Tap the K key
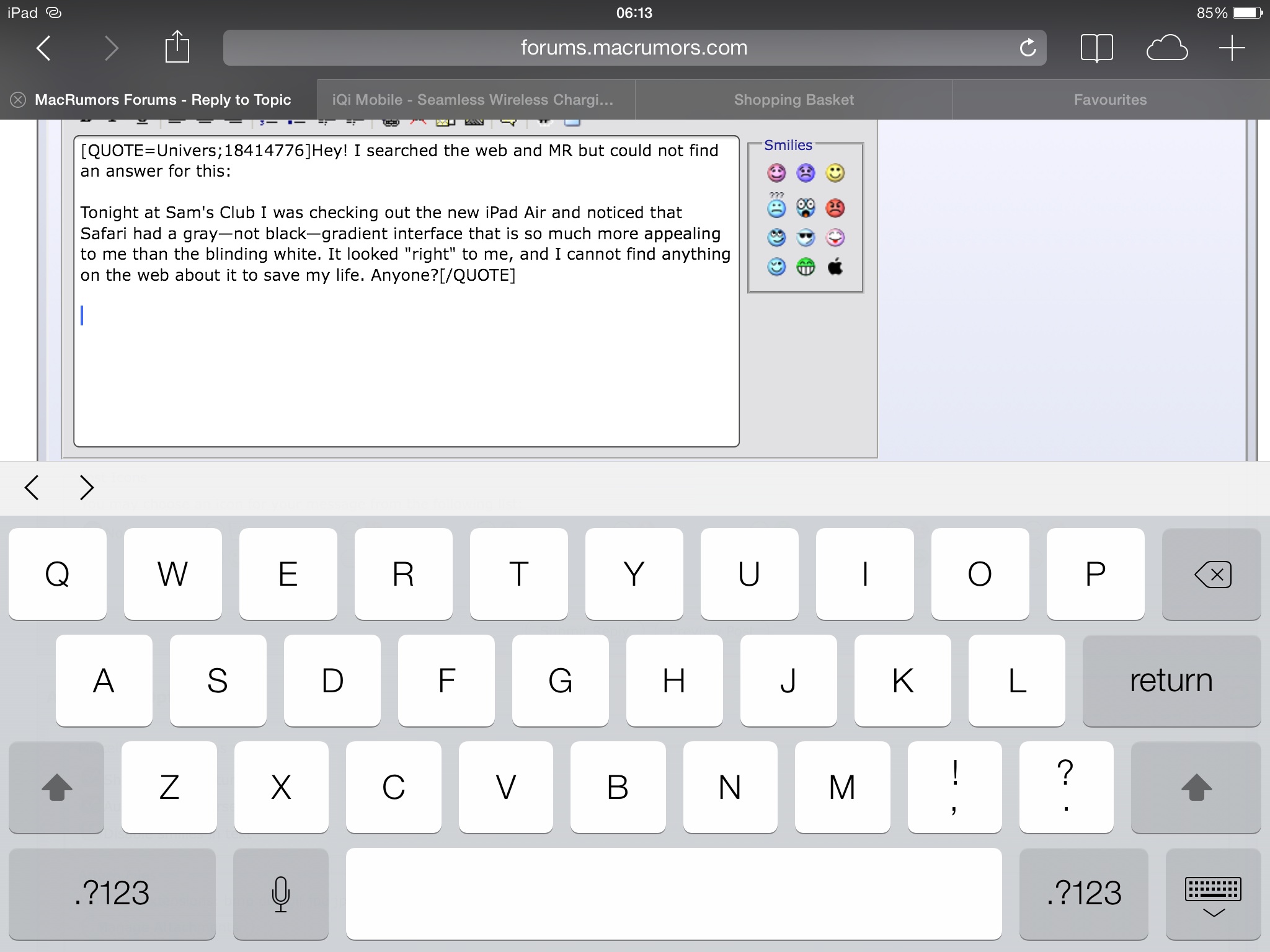 tap(903, 681)
